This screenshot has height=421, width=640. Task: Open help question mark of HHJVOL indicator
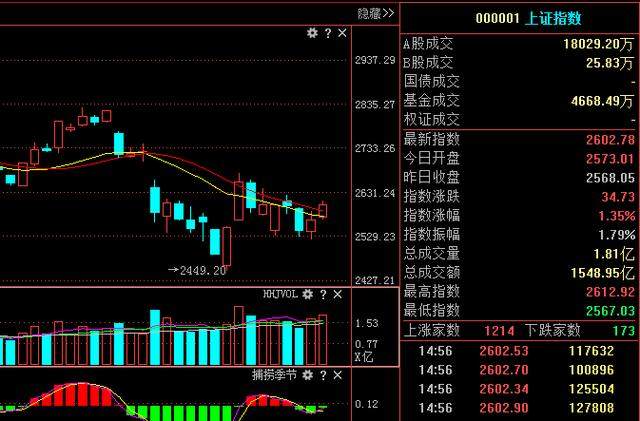[323, 294]
